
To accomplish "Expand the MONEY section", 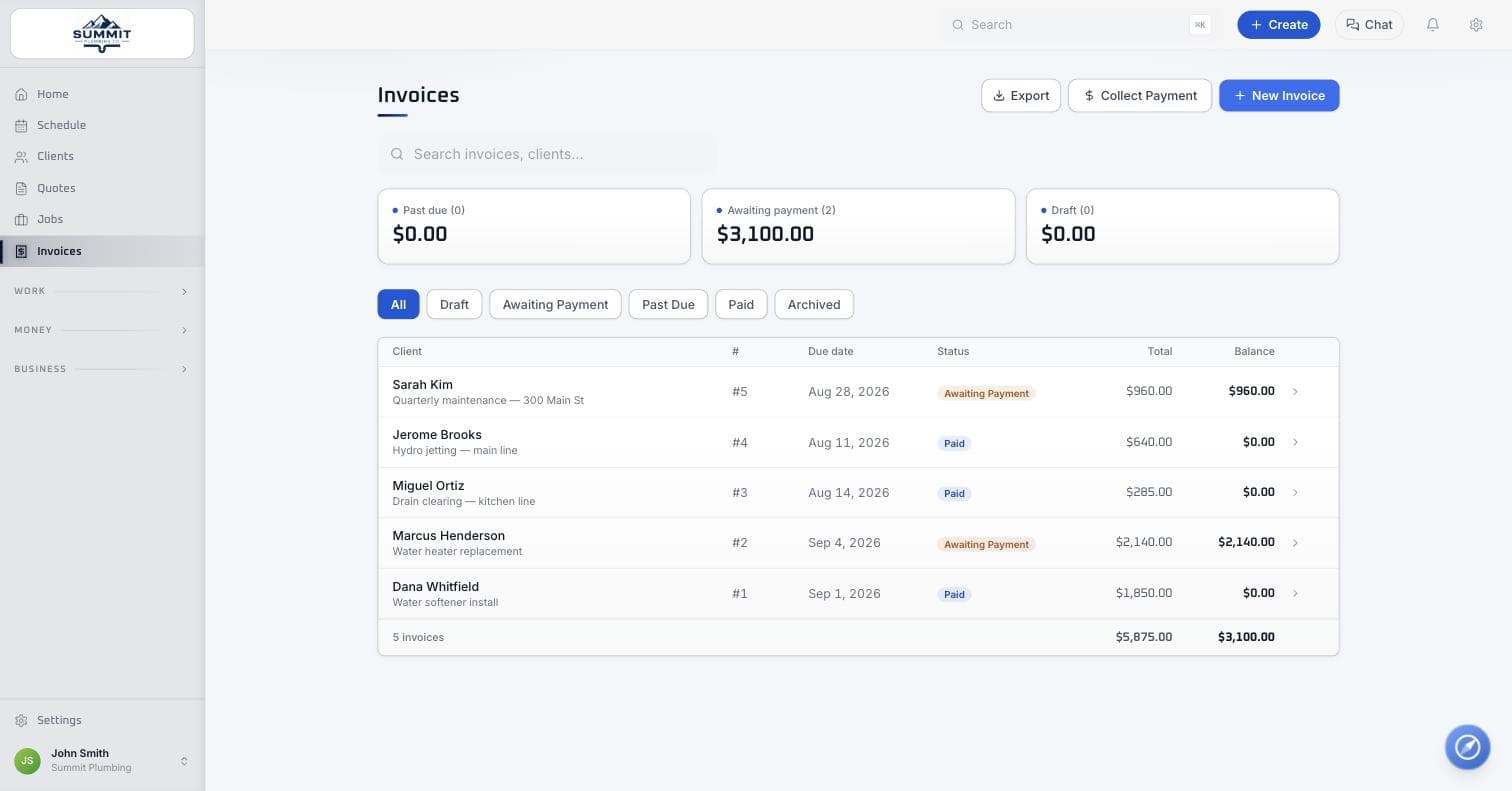I will click(x=102, y=330).
